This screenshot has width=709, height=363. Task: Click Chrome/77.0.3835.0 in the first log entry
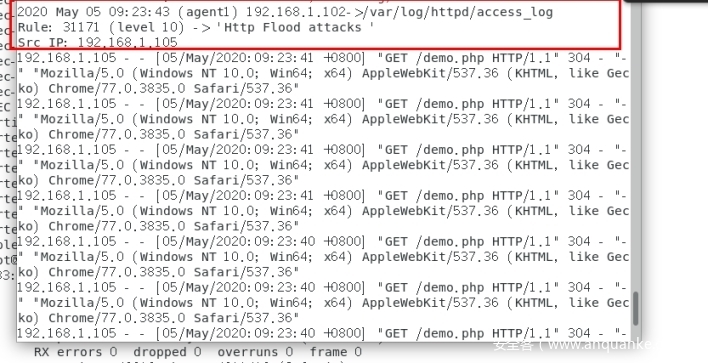pos(117,88)
